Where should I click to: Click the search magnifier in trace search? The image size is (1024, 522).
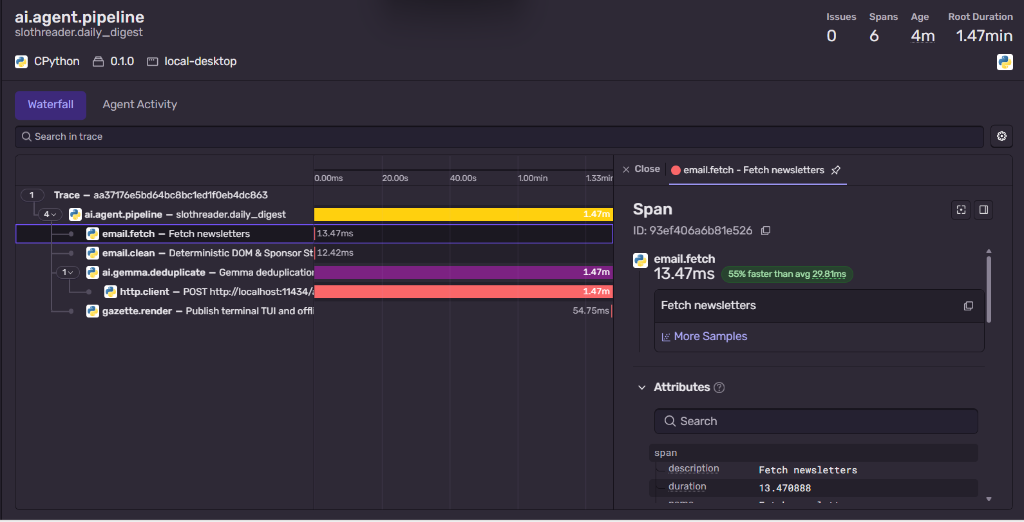click(x=27, y=137)
